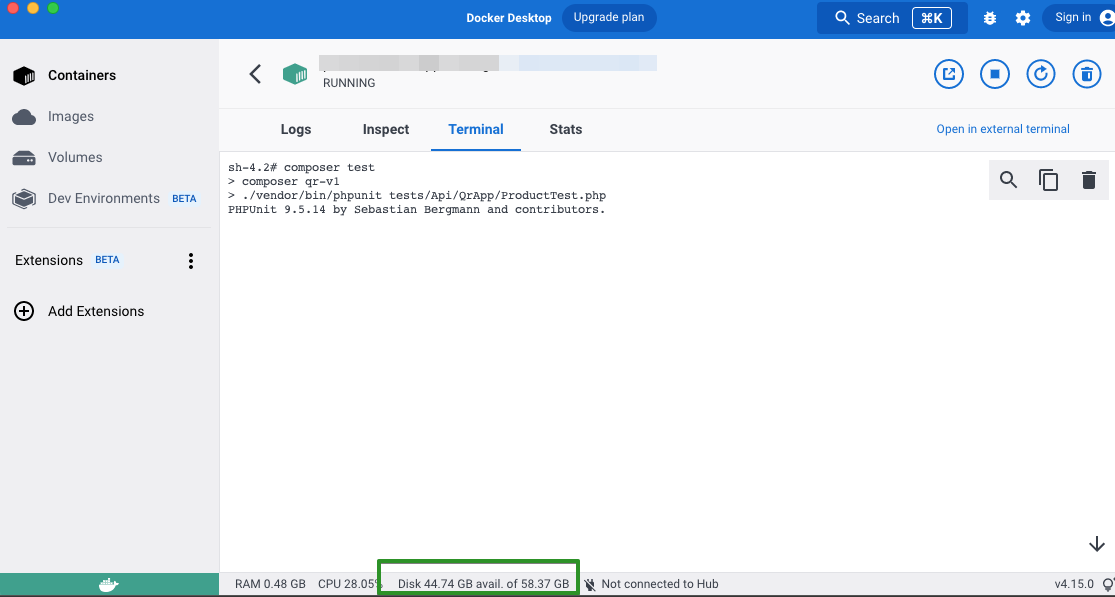Click the version v4.15.0 label
Screen dimensions: 1115x597
click(1074, 584)
